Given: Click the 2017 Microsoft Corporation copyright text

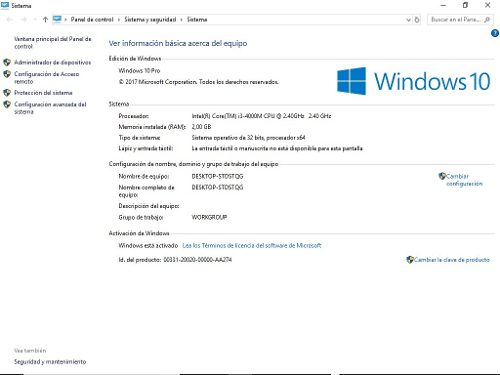Looking at the screenshot, I should 198,82.
